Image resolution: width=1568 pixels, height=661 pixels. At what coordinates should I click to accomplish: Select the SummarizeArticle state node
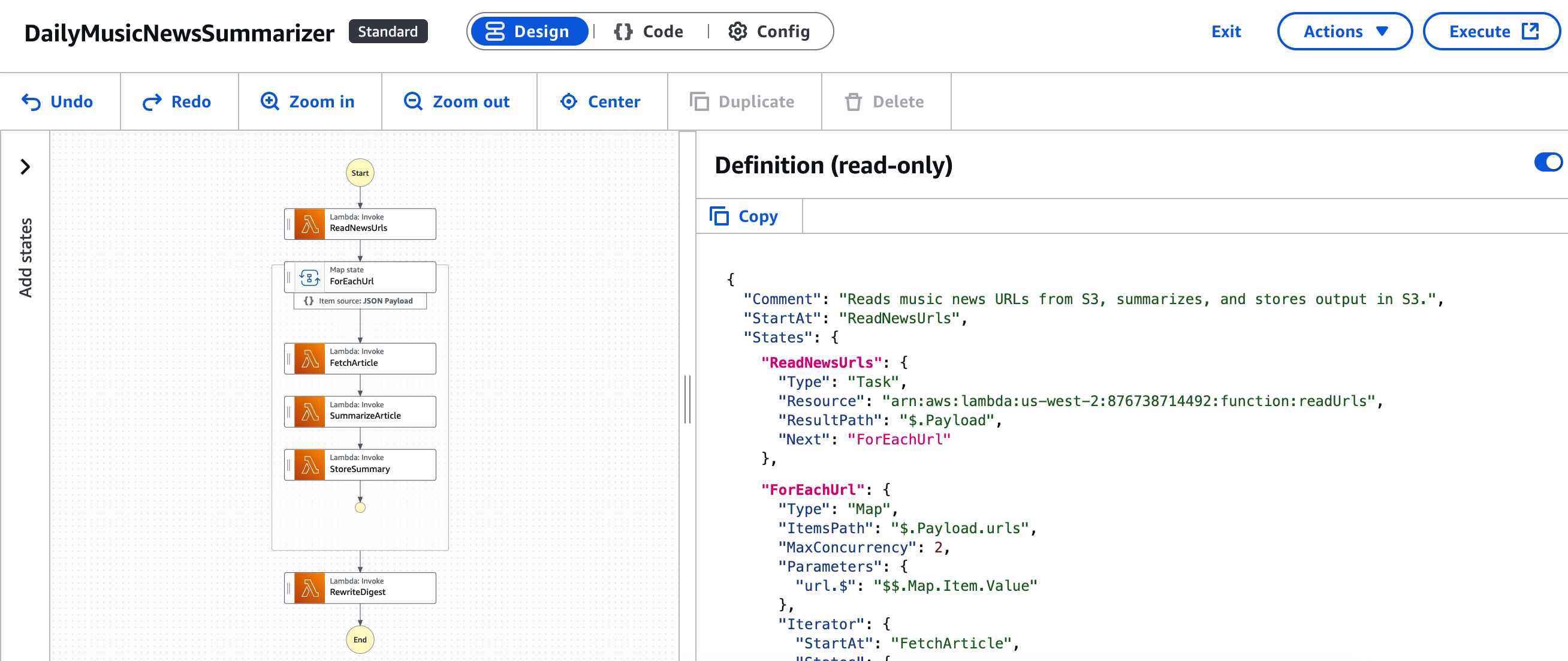(x=360, y=412)
